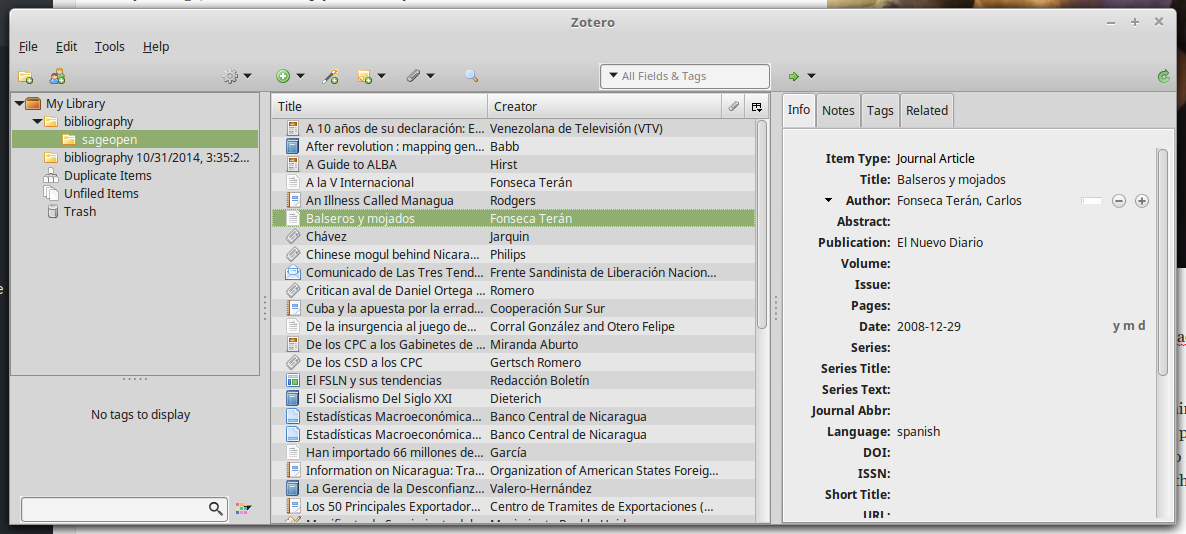This screenshot has height=534, width=1186.
Task: Click the attachment column header icon
Action: (733, 107)
